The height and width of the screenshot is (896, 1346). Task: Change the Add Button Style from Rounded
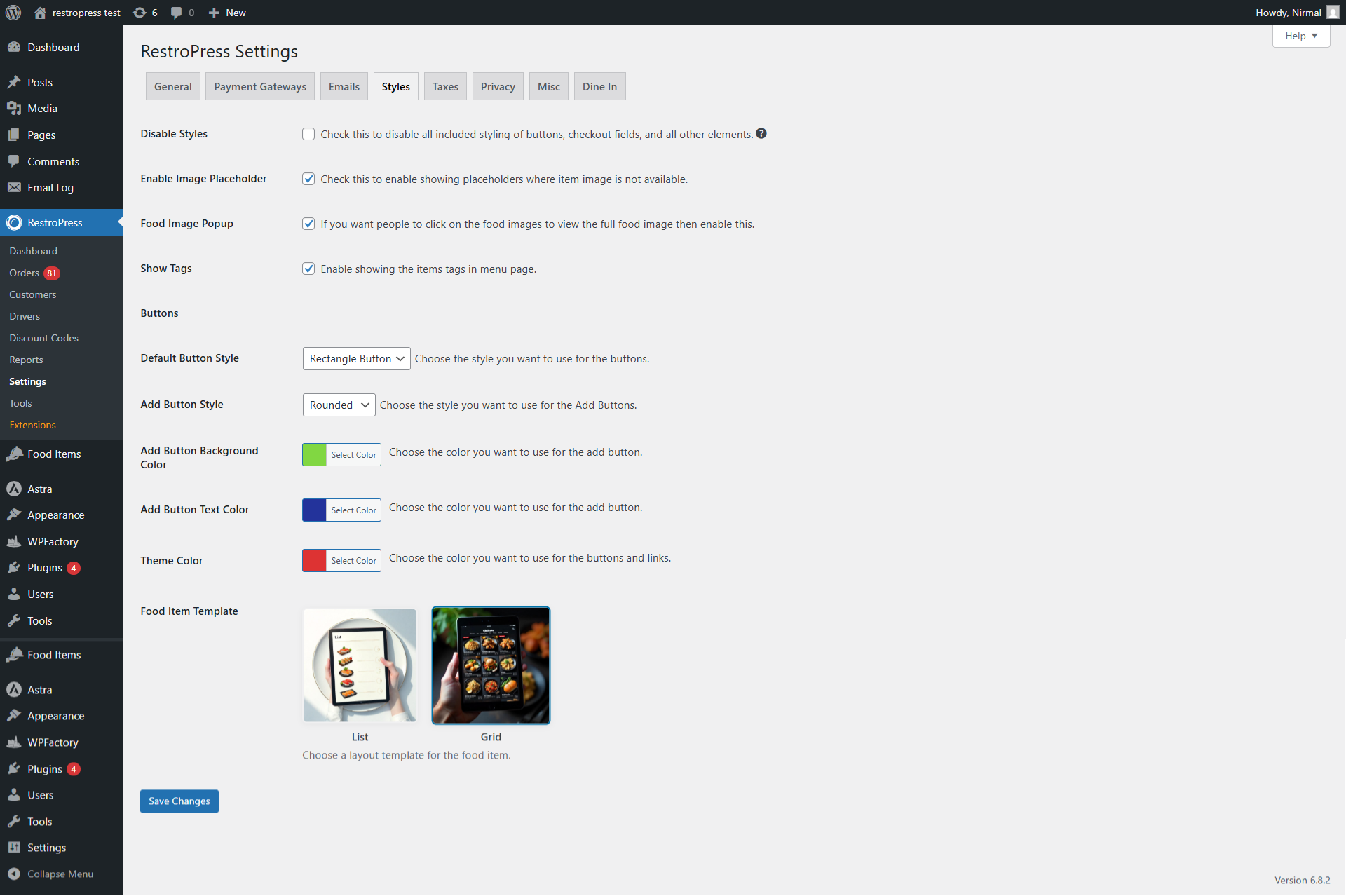coord(339,405)
